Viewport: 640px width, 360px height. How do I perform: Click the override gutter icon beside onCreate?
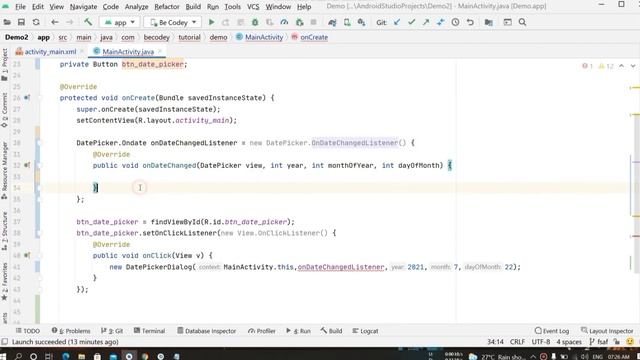[x=27, y=98]
